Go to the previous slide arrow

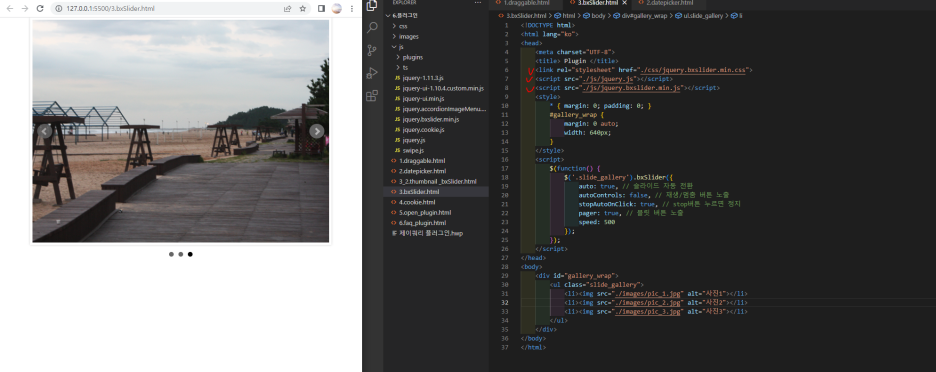(x=44, y=131)
